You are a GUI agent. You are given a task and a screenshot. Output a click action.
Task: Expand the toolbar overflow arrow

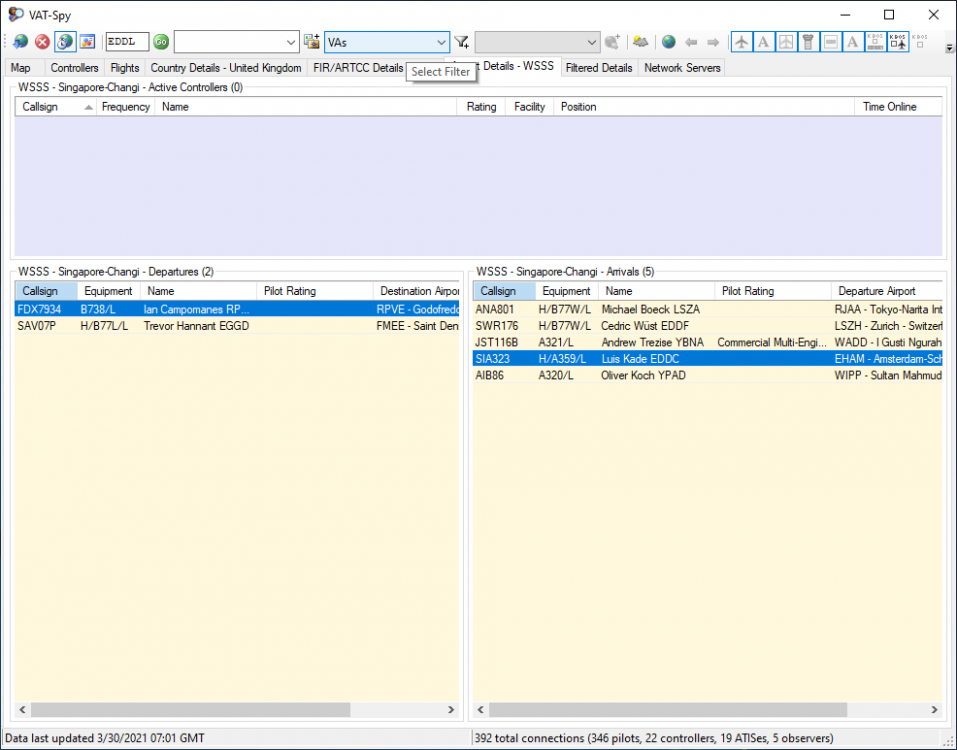pyautogui.click(x=948, y=46)
